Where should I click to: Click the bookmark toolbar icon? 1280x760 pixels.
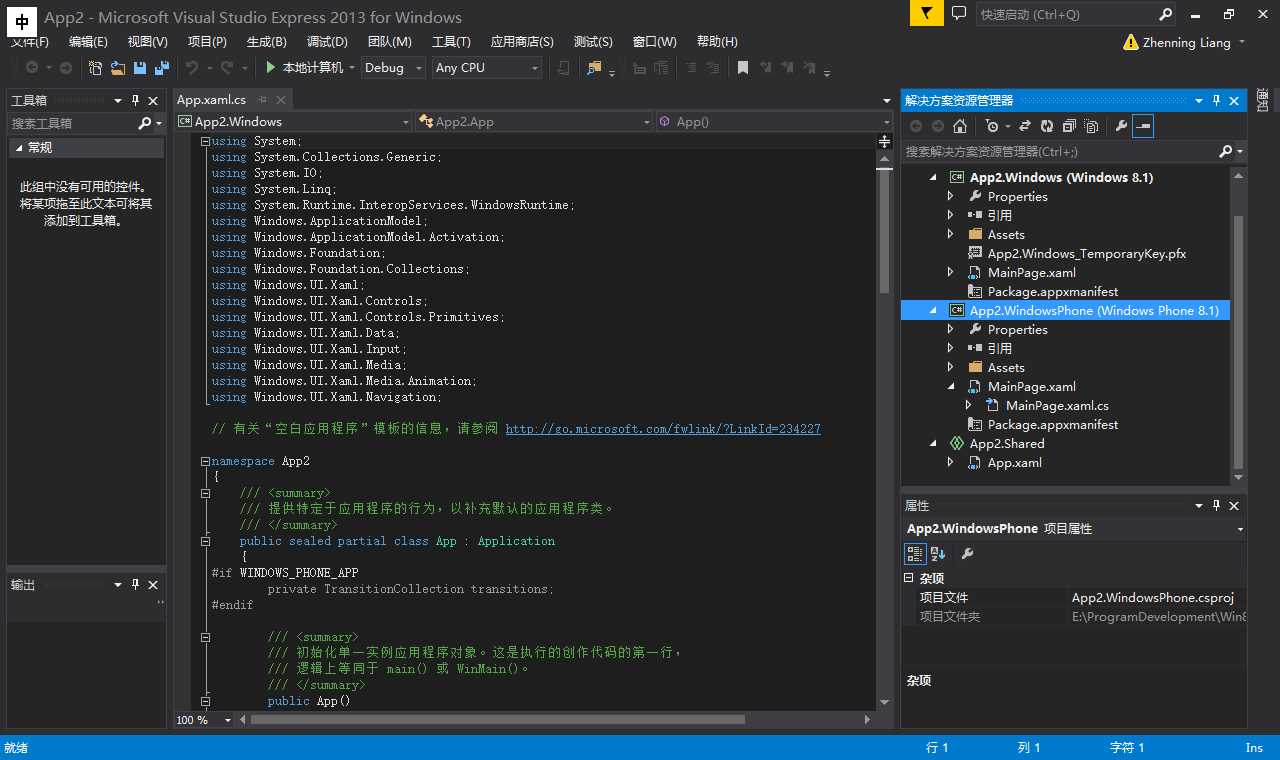pos(742,68)
